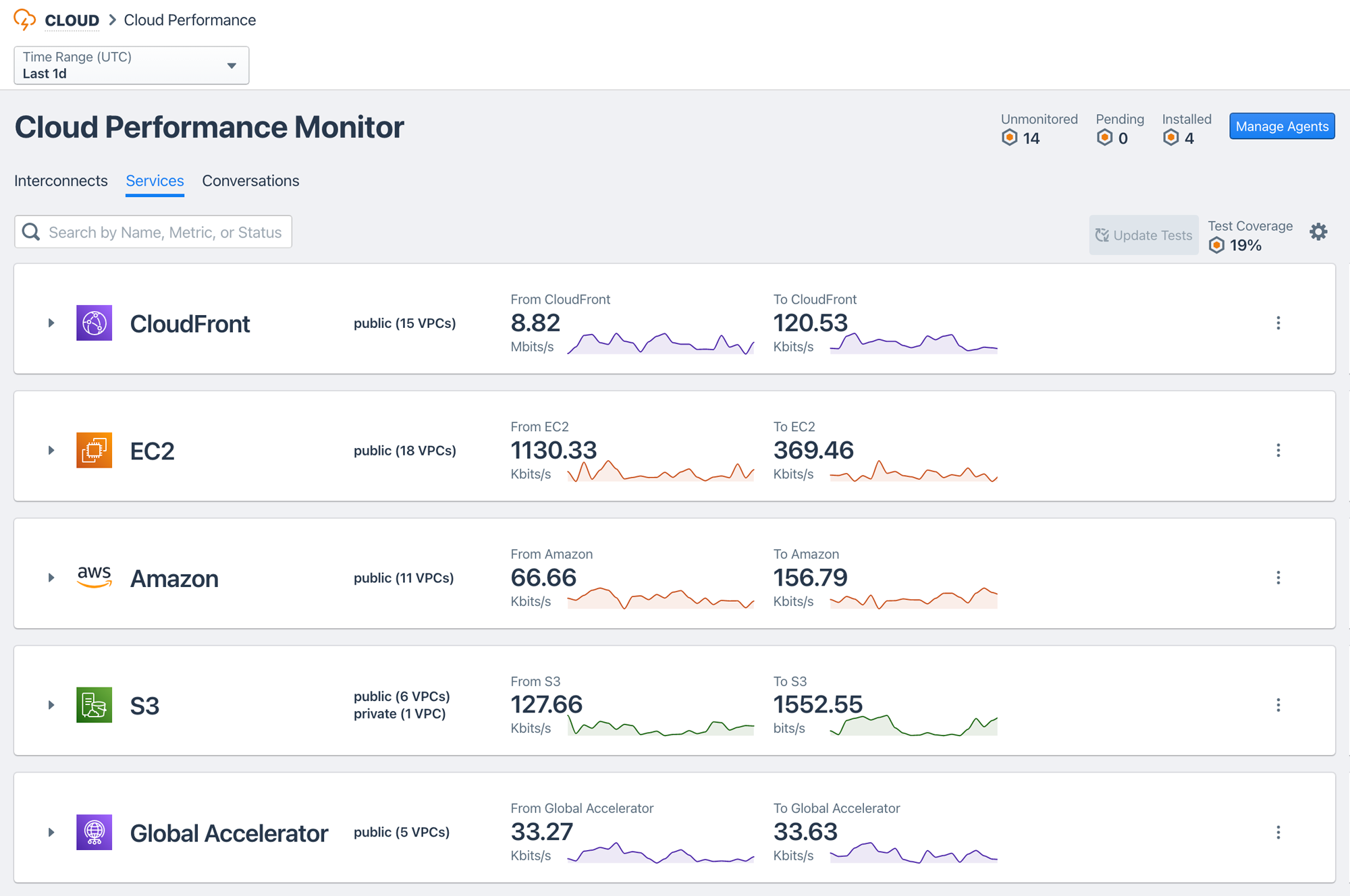Click the search magnifier icon
Screen dimensions: 1350x896
pos(31,232)
